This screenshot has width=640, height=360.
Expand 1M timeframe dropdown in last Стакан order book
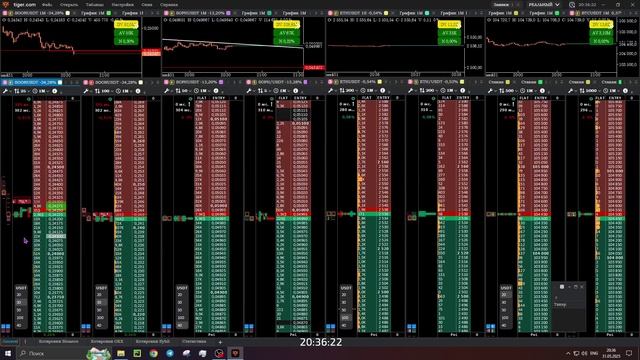pyautogui.click(x=612, y=91)
